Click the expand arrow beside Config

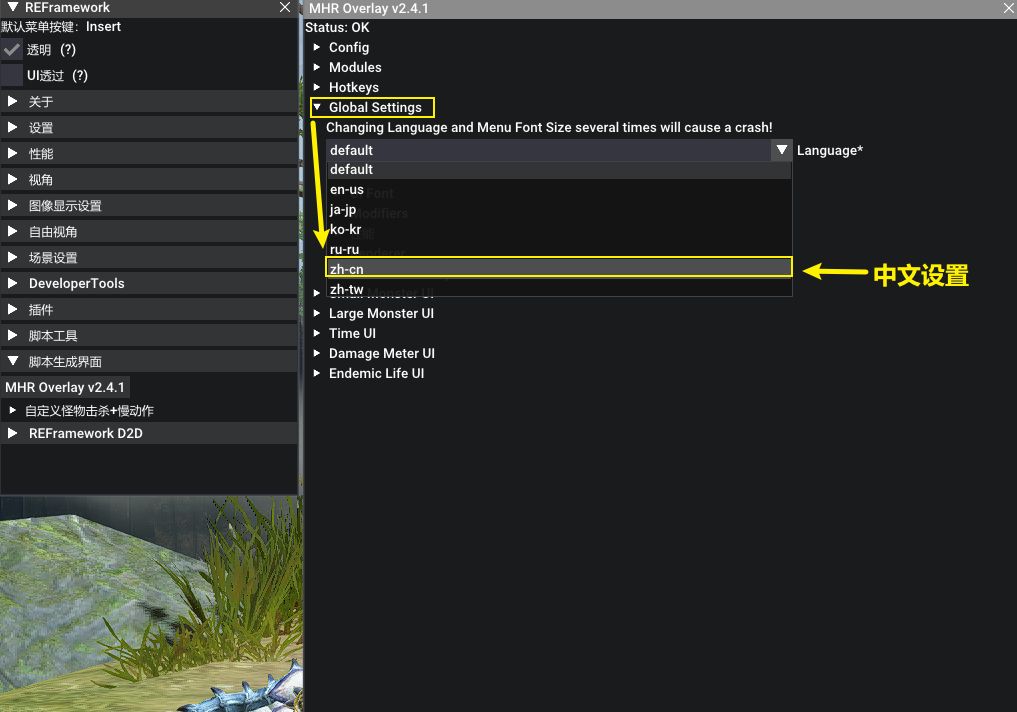point(317,47)
